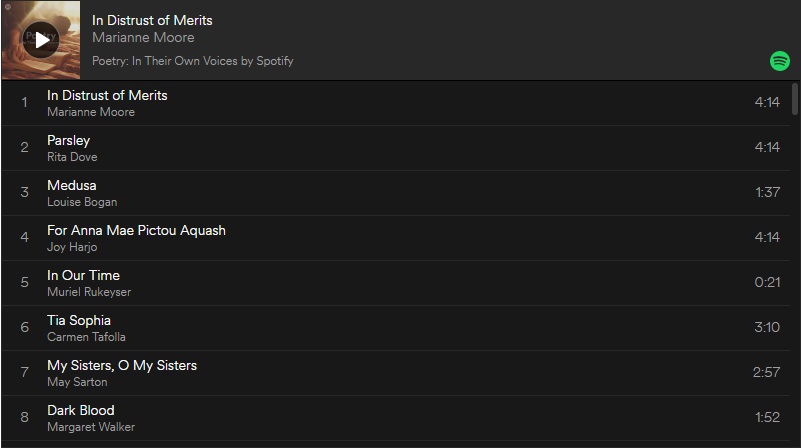Select My Sisters, O My Sisters track
Image resolution: width=801 pixels, height=448 pixels.
point(395,373)
